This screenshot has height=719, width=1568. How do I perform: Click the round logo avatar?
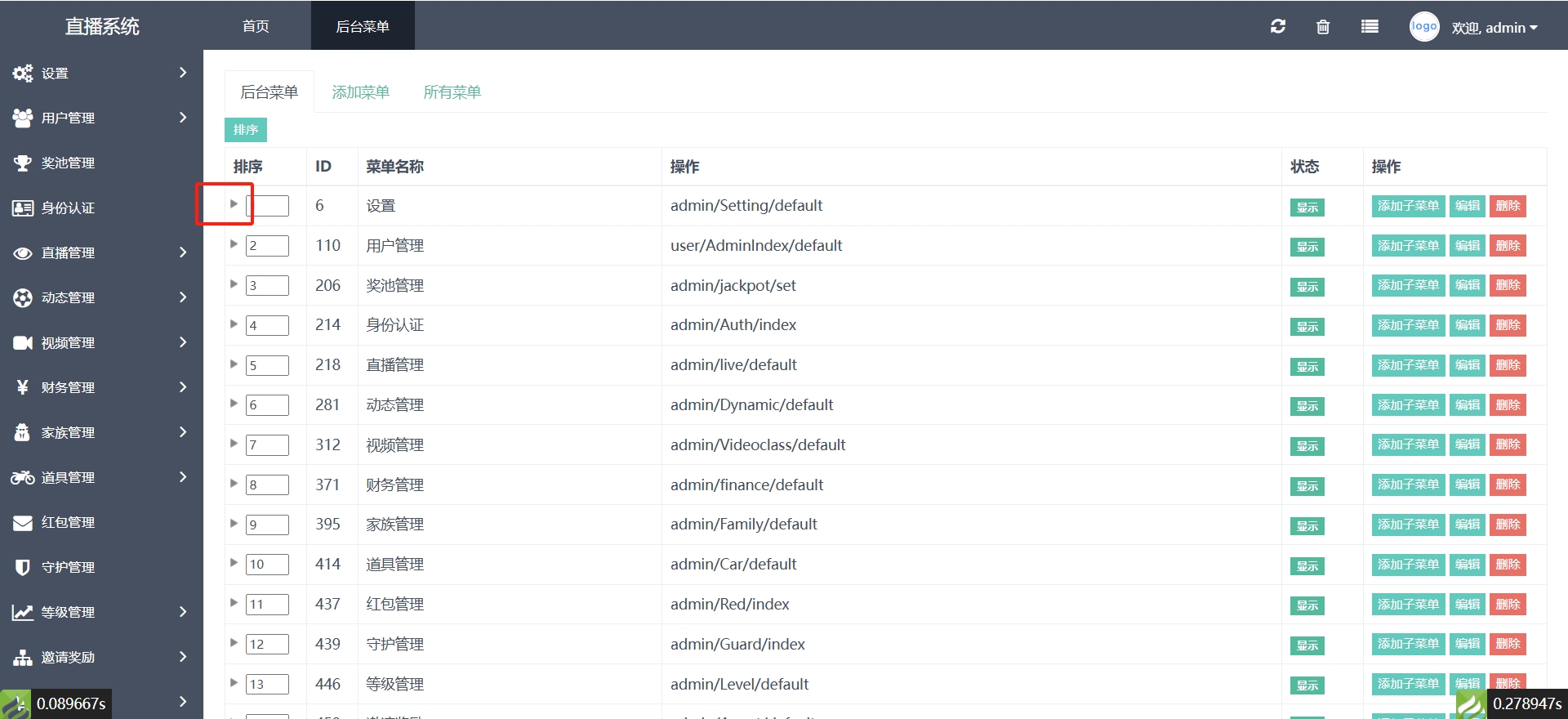click(x=1424, y=26)
